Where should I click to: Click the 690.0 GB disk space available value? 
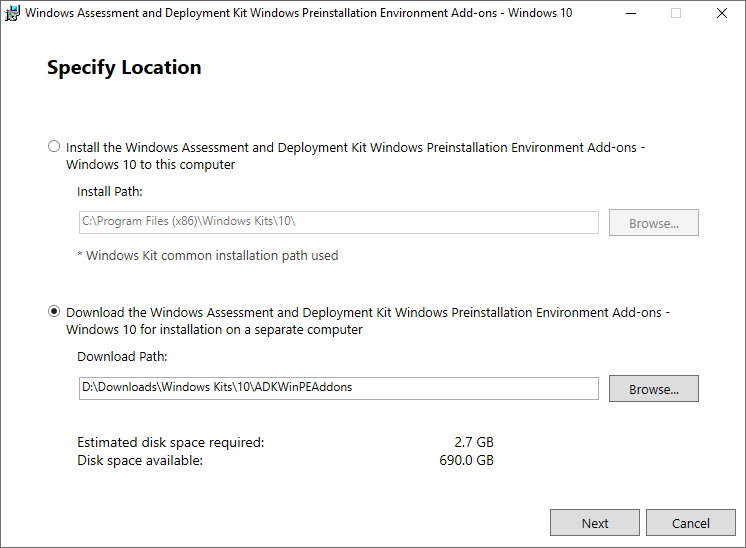click(466, 460)
